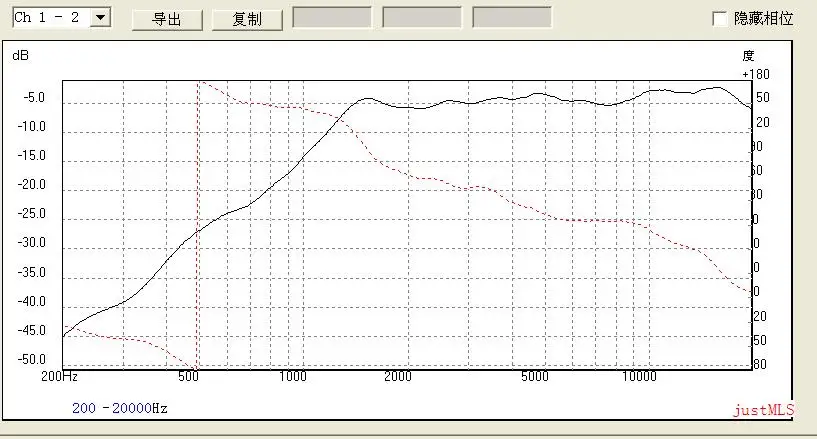The image size is (817, 439).
Task: Click the second gray readout field
Action: [x=422, y=17]
